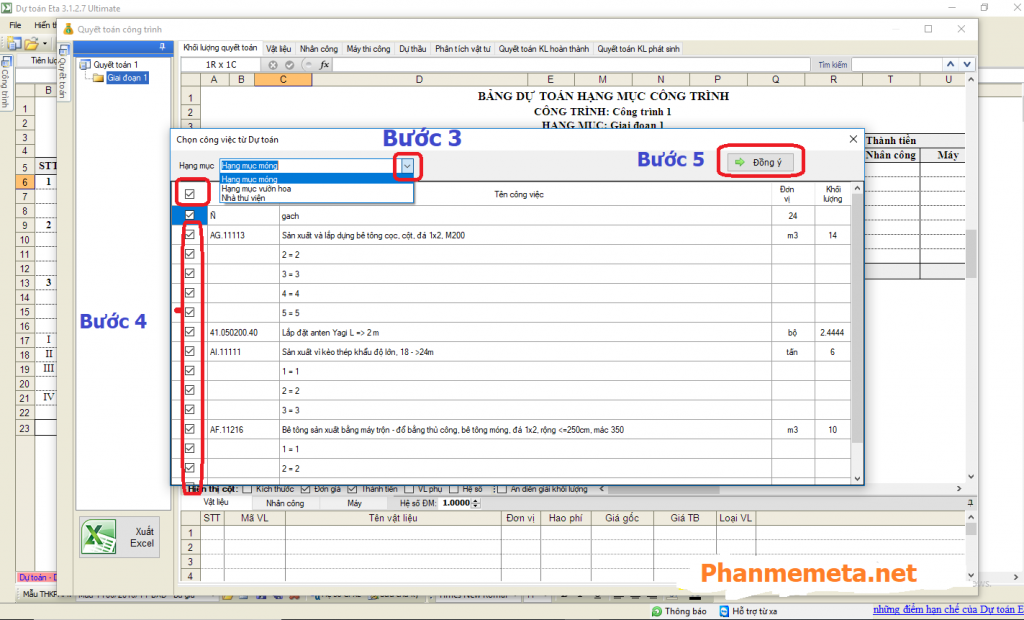
Task: Switch to the Phân tích vật tư tab
Action: 461,48
